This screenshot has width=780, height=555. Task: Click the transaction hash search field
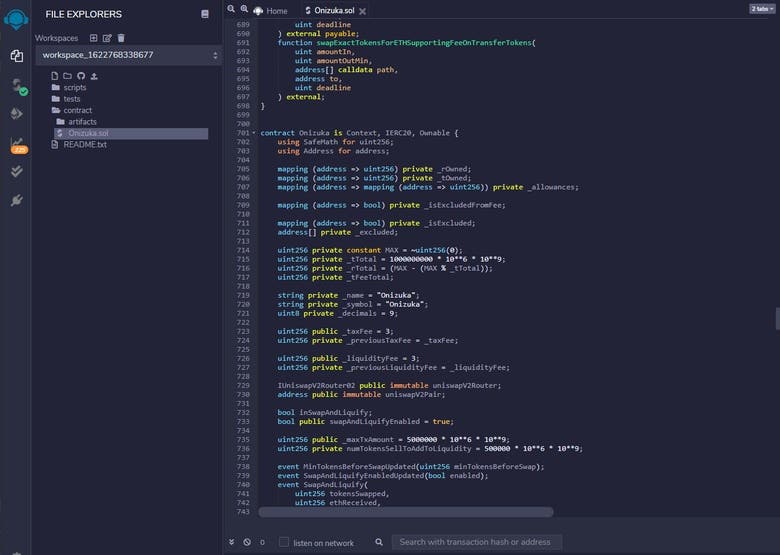(x=475, y=542)
